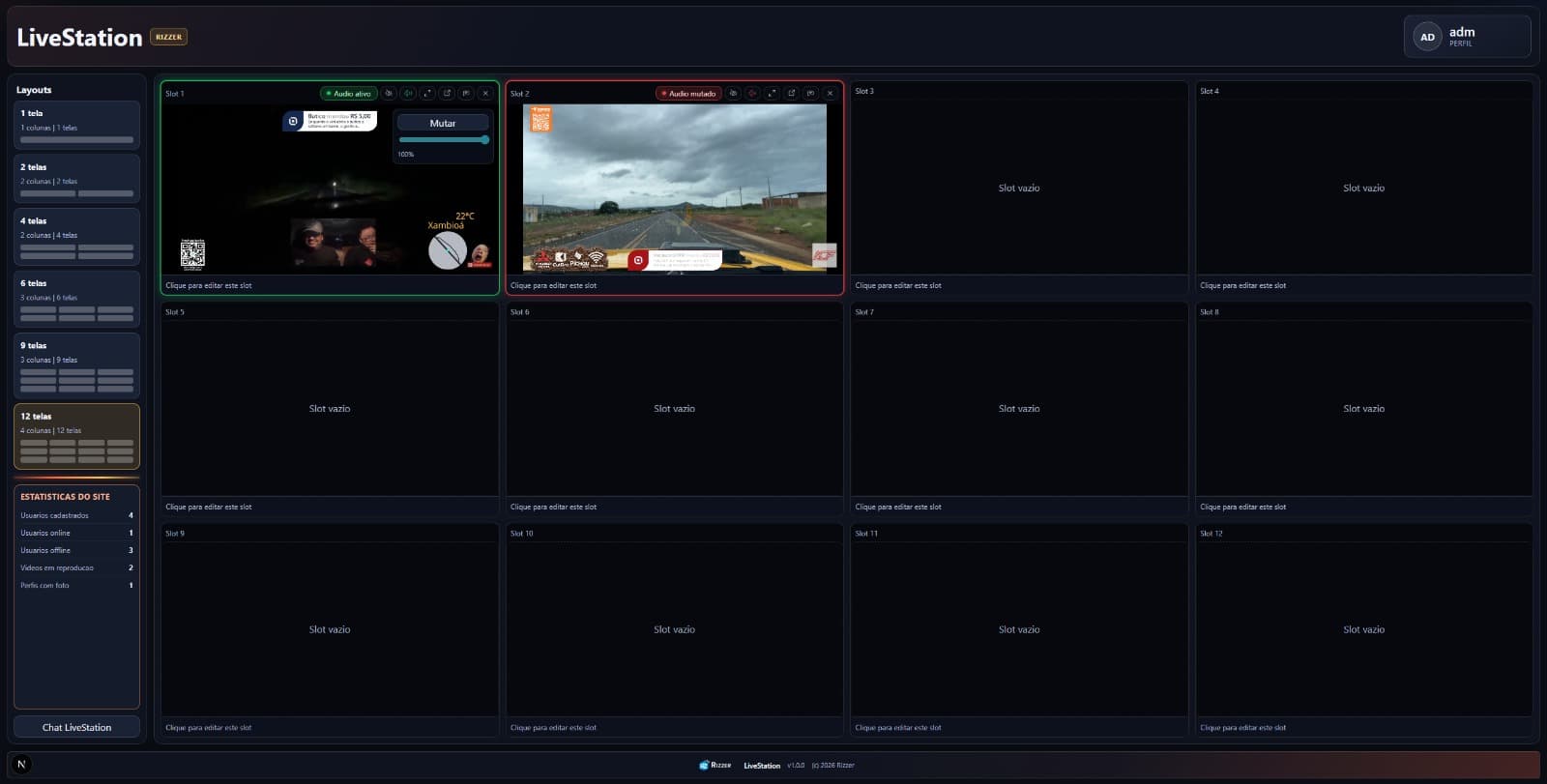Click empty Slot 10 to edit
This screenshot has height=784, width=1547.
tap(675, 629)
